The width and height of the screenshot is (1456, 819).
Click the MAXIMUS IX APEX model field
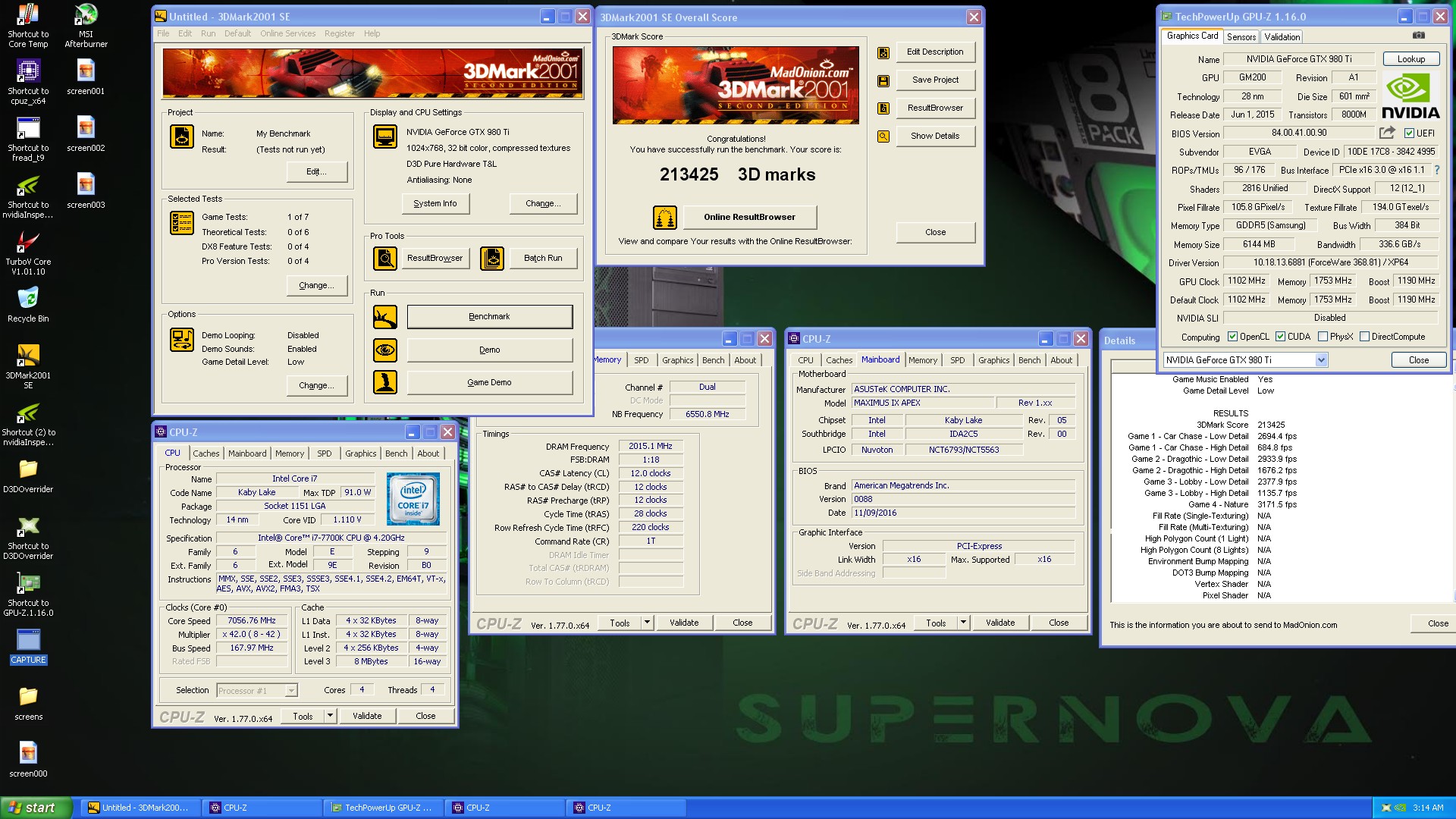pyautogui.click(x=922, y=403)
